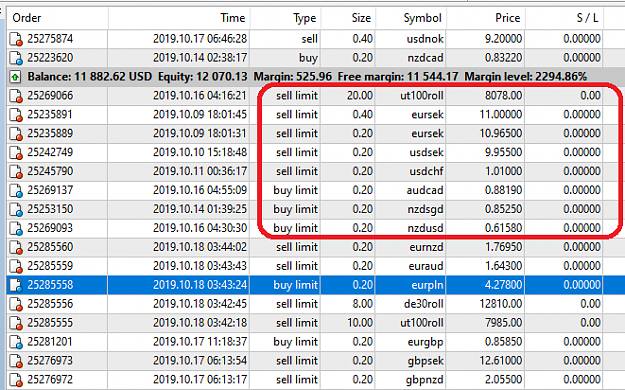Click the audcad symbol cell
The height and width of the screenshot is (390, 625).
click(425, 190)
